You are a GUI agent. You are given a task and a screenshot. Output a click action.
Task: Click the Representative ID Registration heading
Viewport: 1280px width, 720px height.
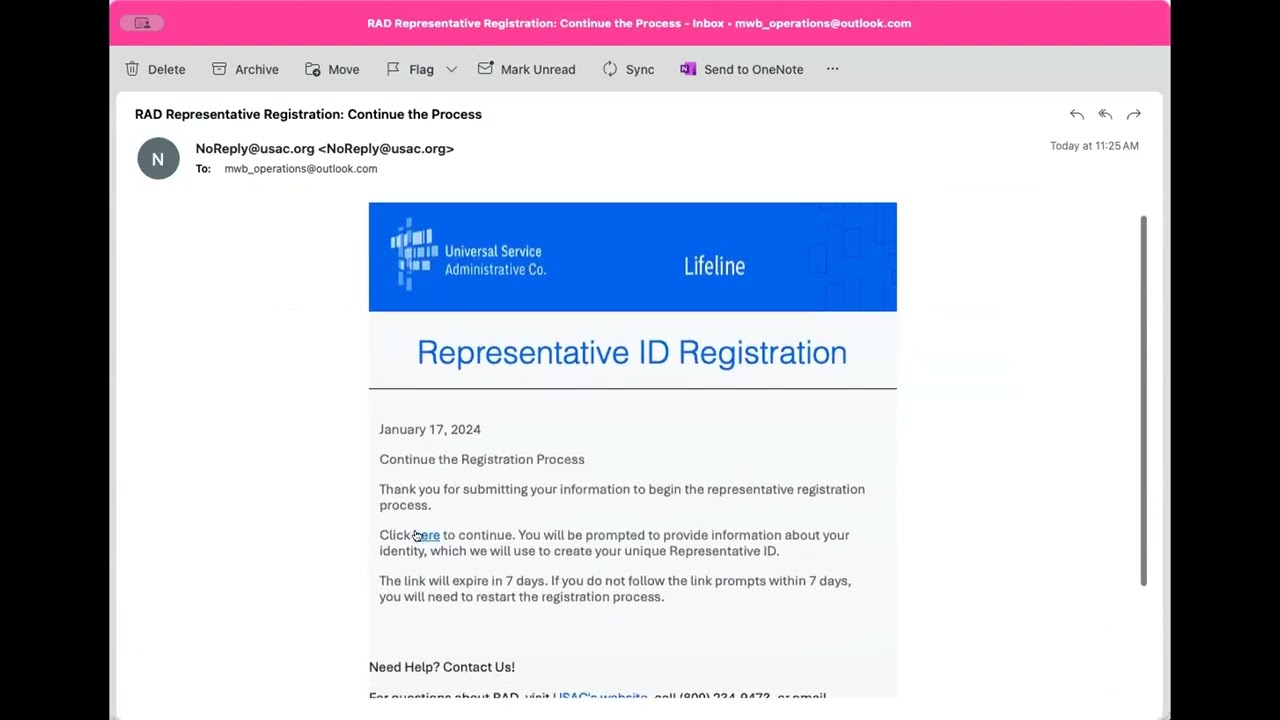tap(632, 353)
